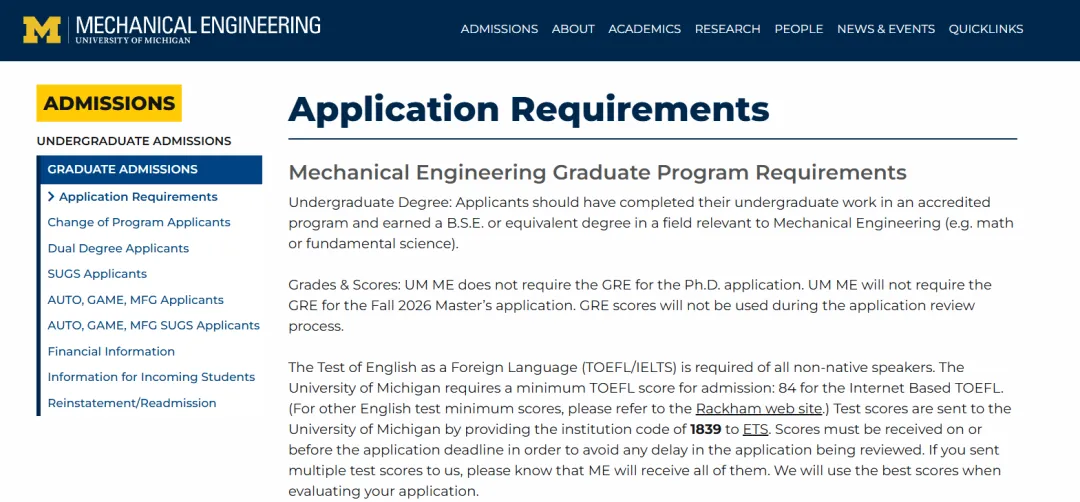Expand the Quicklinks menu
The width and height of the screenshot is (1080, 502).
pyautogui.click(x=986, y=29)
